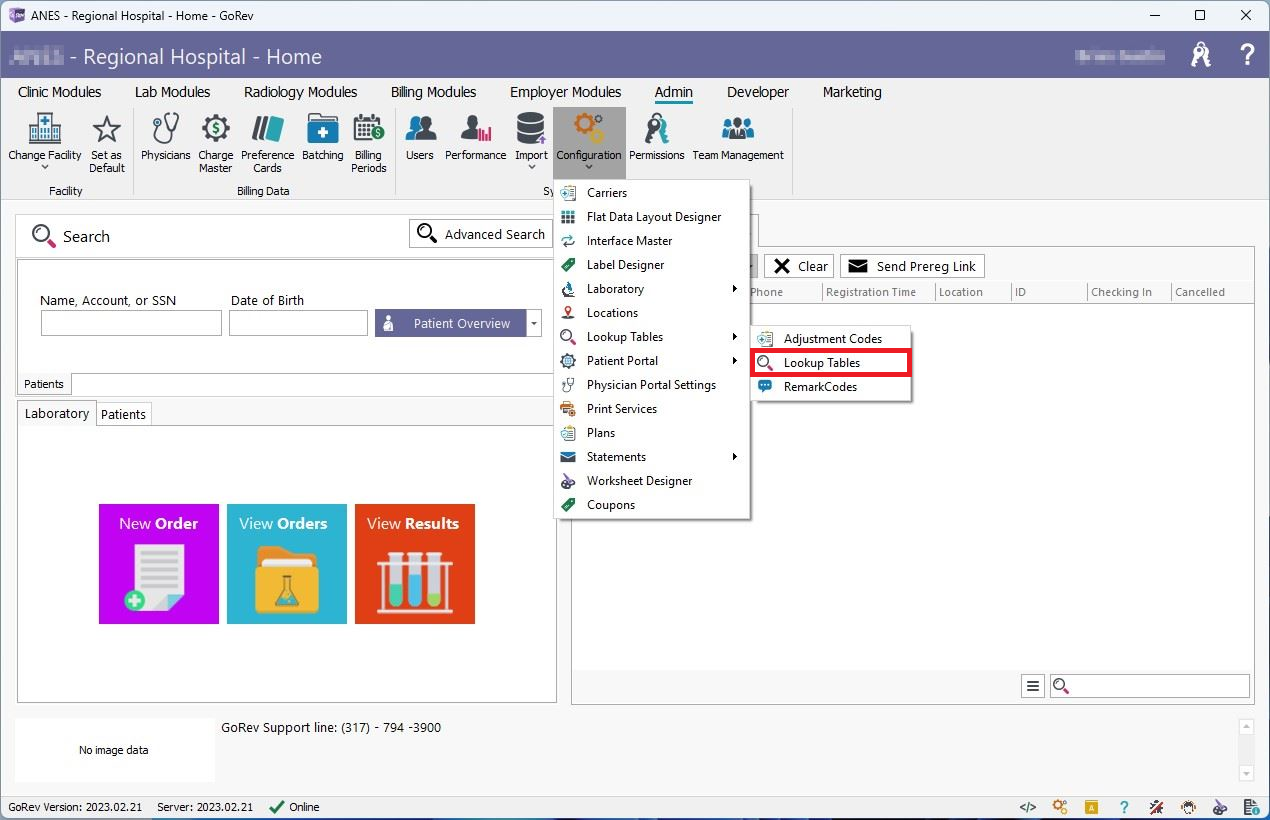
Task: Switch to Billing Modules tab
Action: 433,92
